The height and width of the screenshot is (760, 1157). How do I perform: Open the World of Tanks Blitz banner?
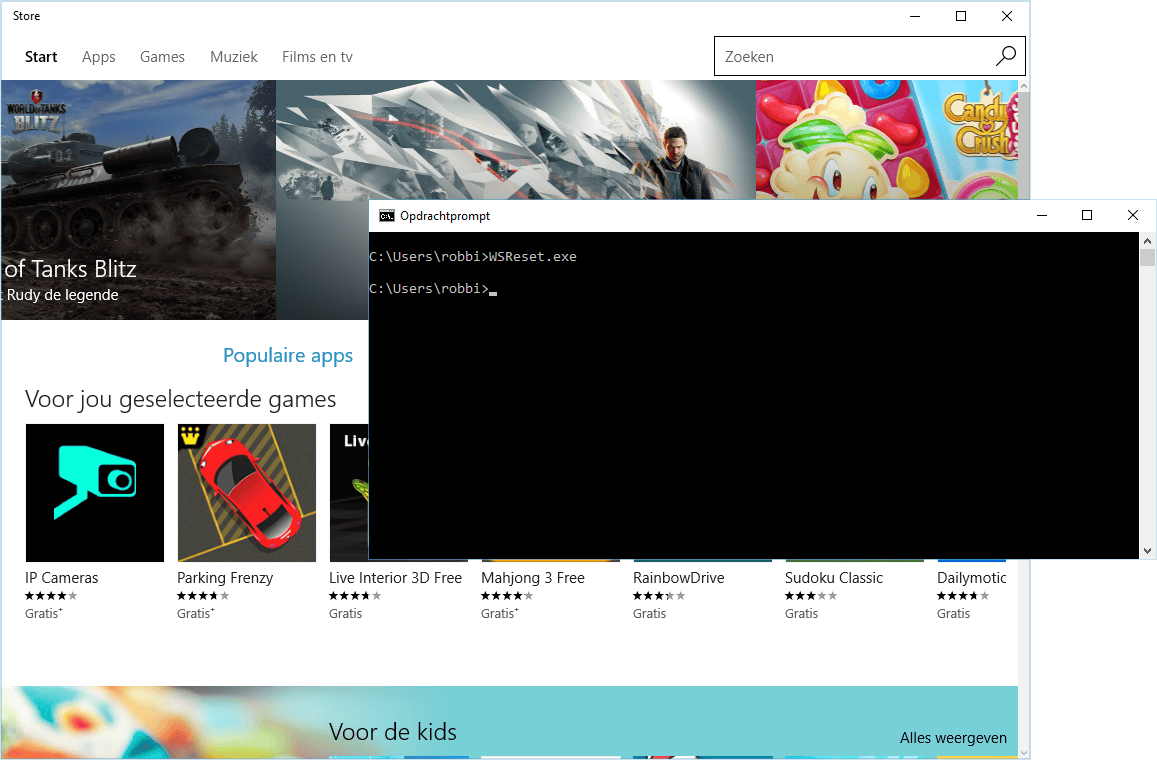[x=139, y=199]
